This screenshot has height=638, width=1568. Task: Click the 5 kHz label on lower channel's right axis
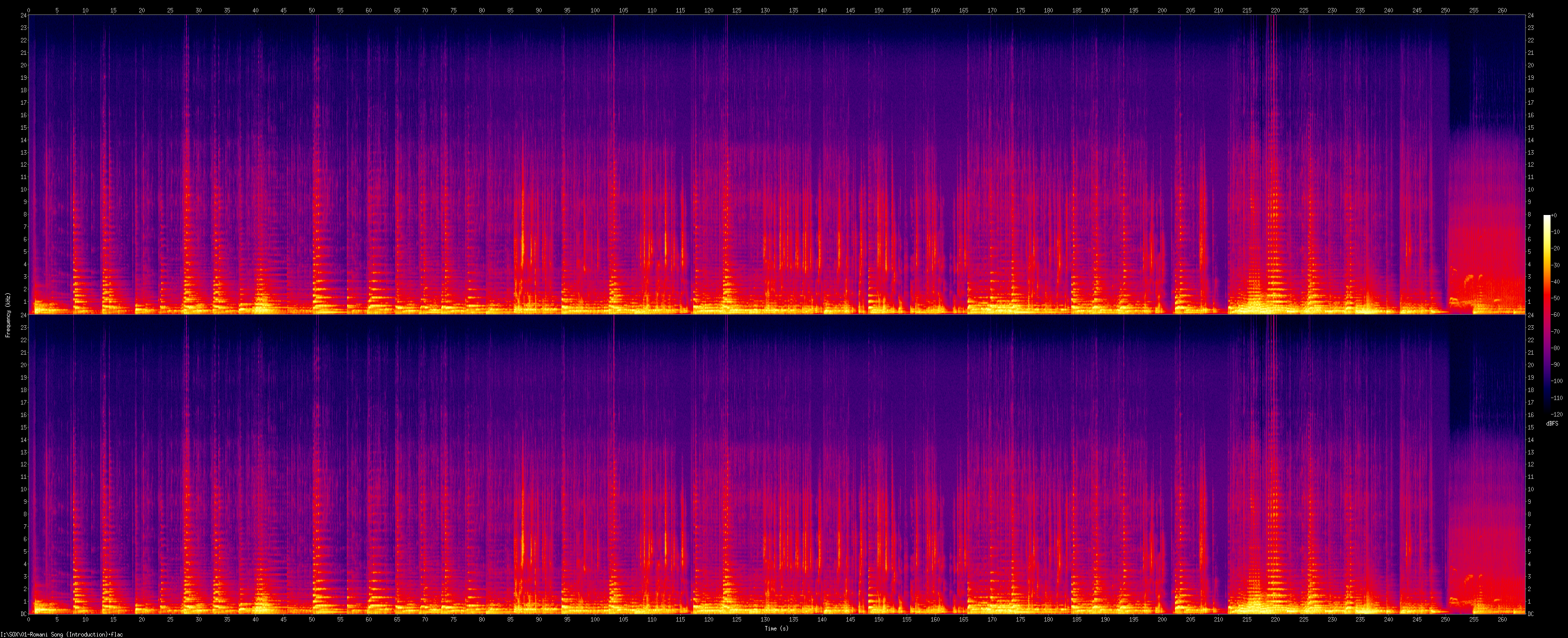[1530, 552]
